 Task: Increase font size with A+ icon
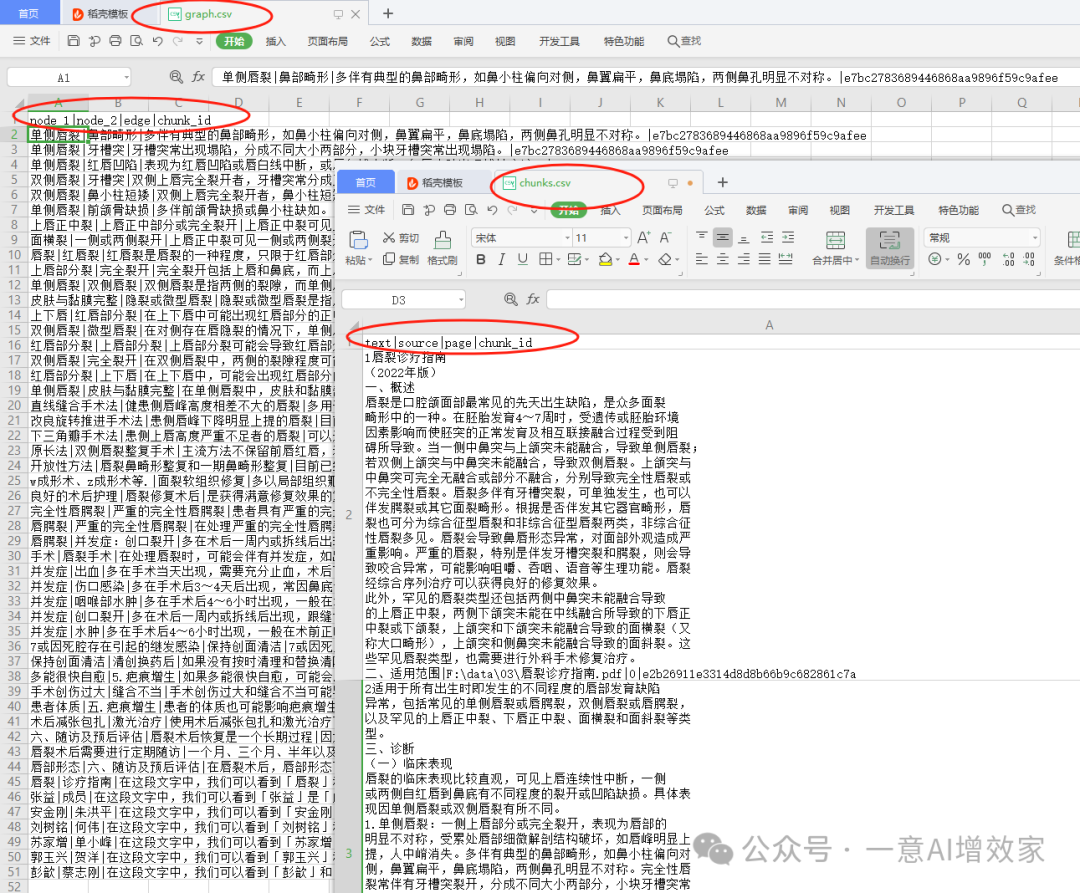click(x=643, y=238)
